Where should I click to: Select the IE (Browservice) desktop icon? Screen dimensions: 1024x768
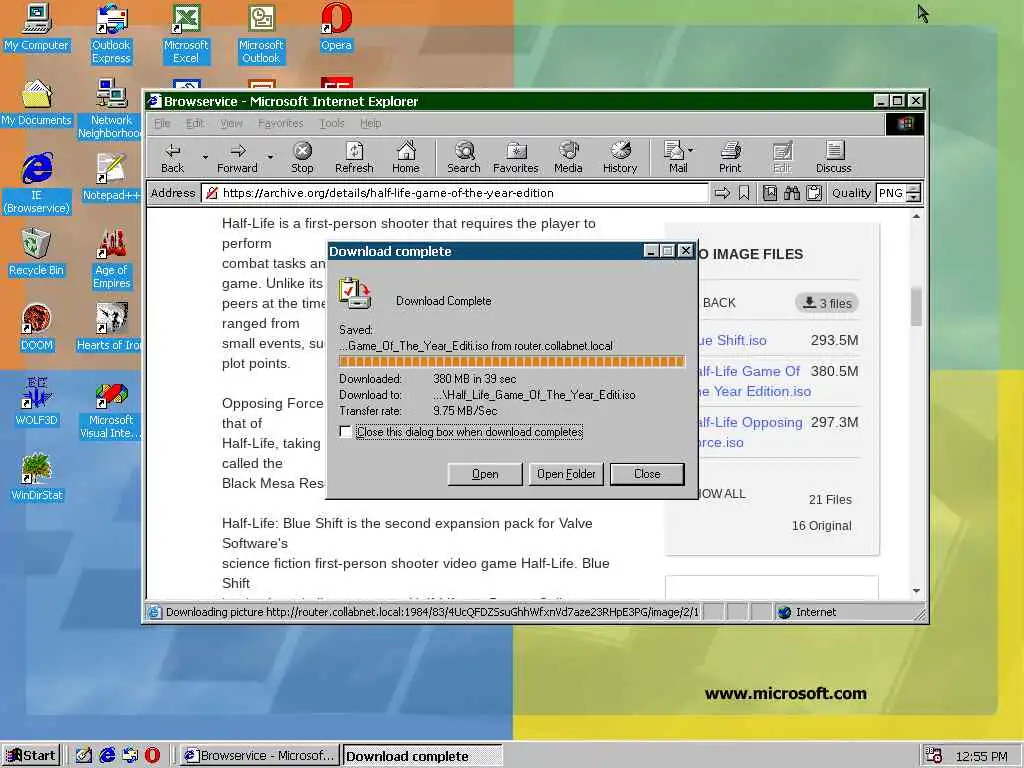pos(36,184)
